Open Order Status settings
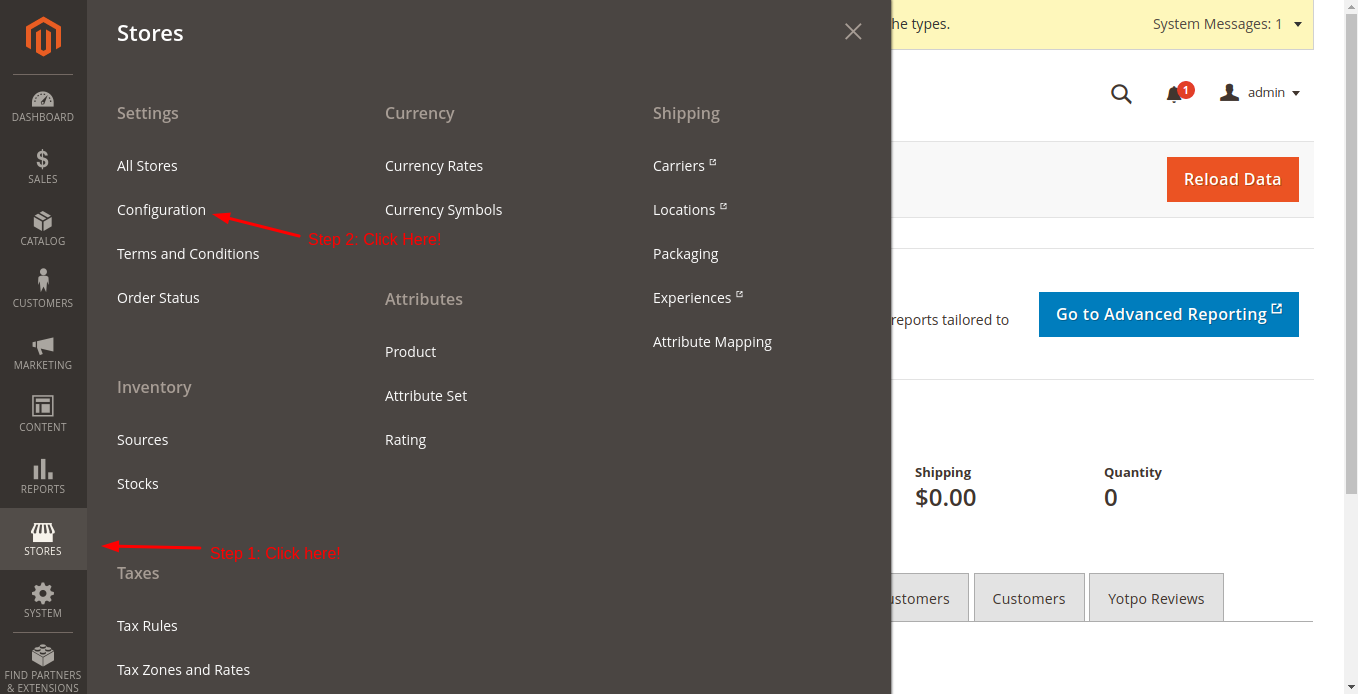The height and width of the screenshot is (694, 1358). click(158, 298)
